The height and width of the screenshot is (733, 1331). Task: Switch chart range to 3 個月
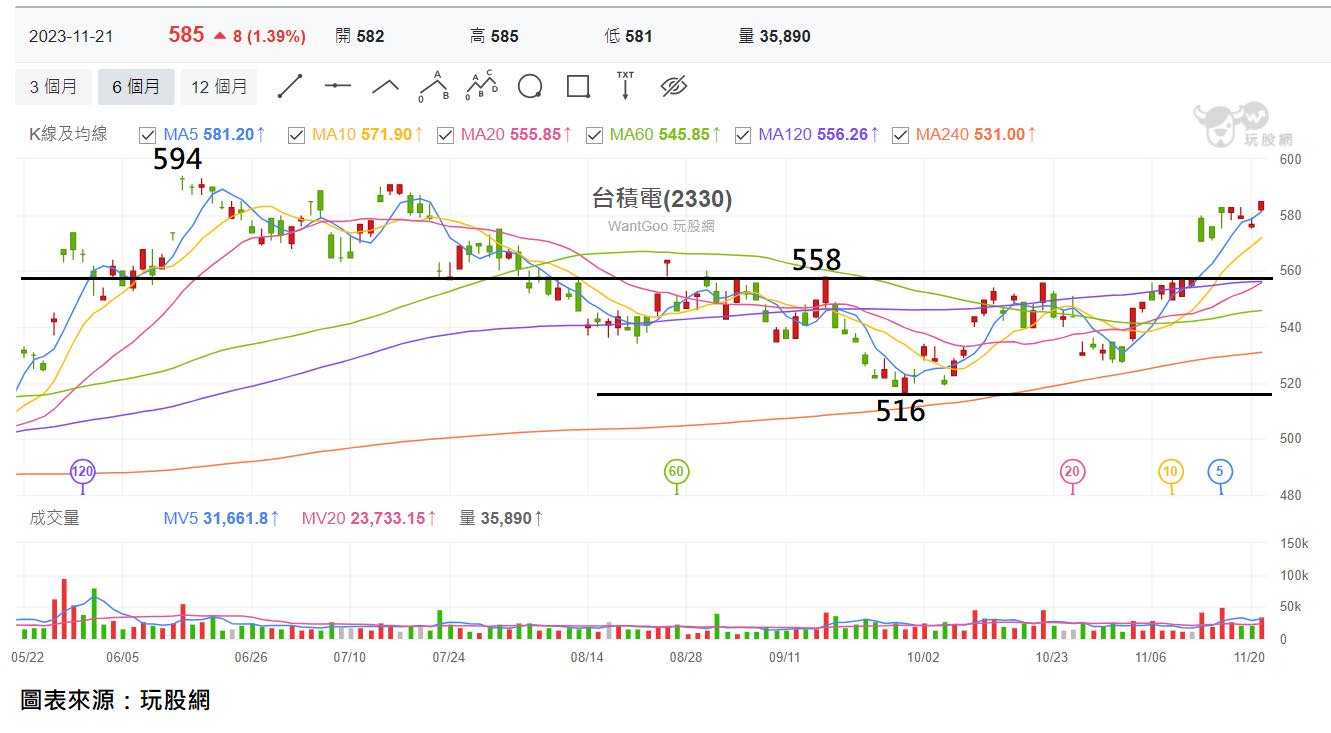click(53, 87)
